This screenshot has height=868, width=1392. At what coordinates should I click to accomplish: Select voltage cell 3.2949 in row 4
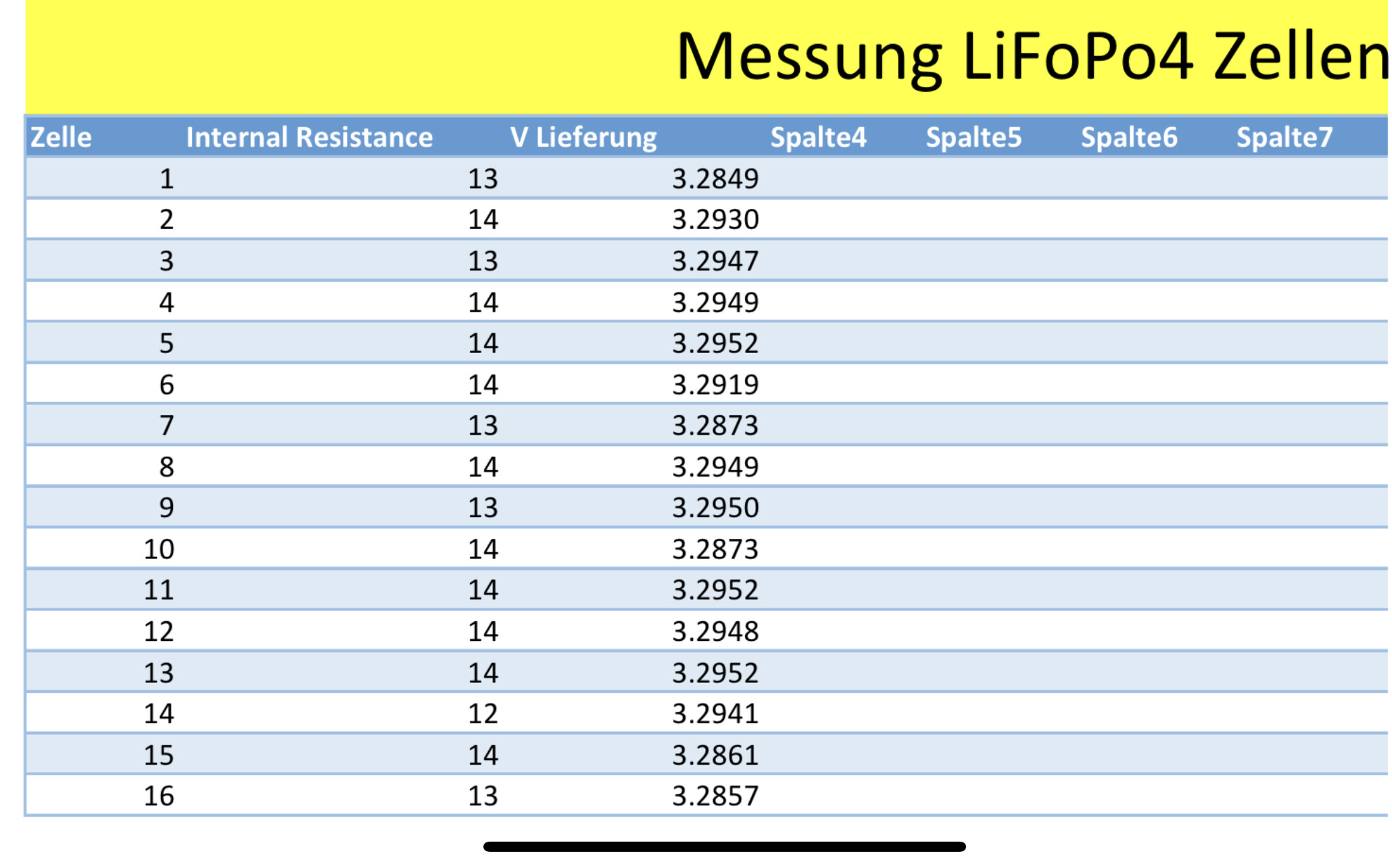[715, 302]
